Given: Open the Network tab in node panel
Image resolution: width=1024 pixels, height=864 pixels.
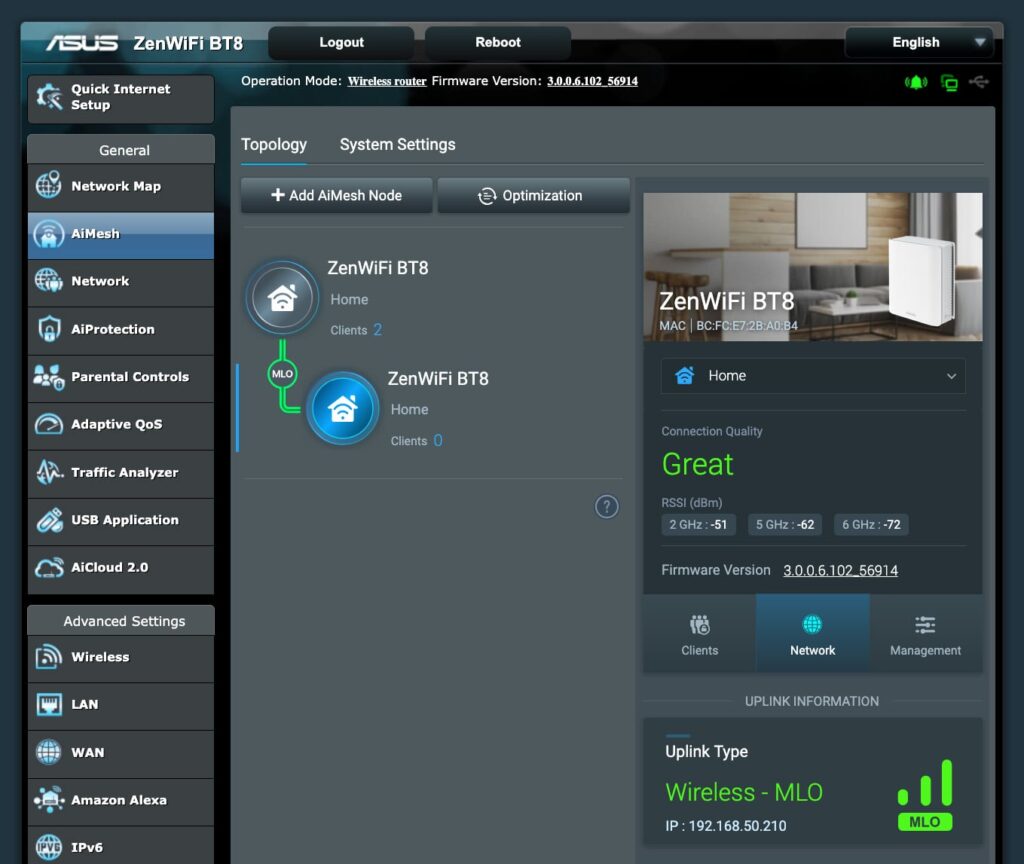Looking at the screenshot, I should [x=812, y=633].
